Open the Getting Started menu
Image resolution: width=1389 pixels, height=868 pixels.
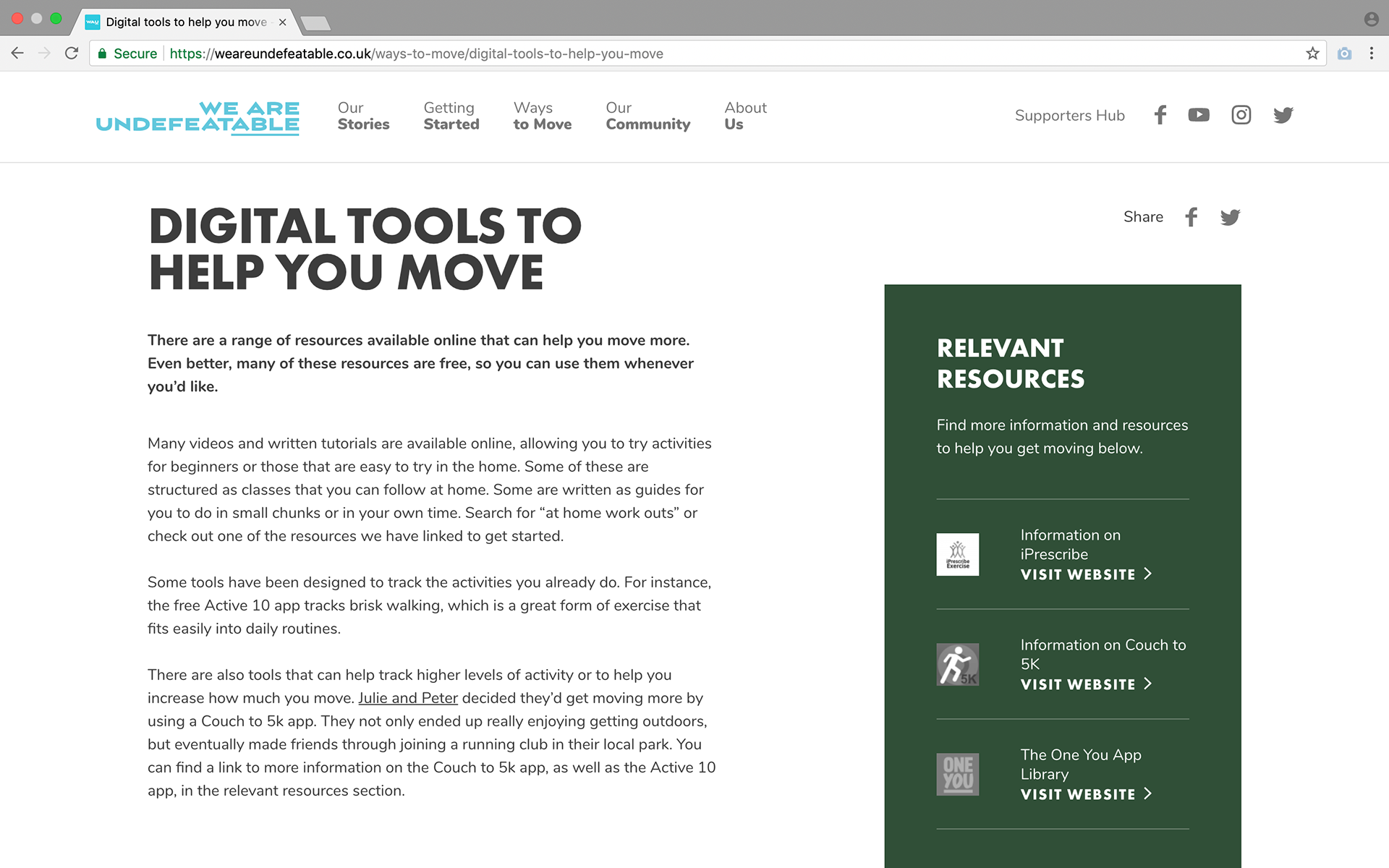(x=451, y=116)
